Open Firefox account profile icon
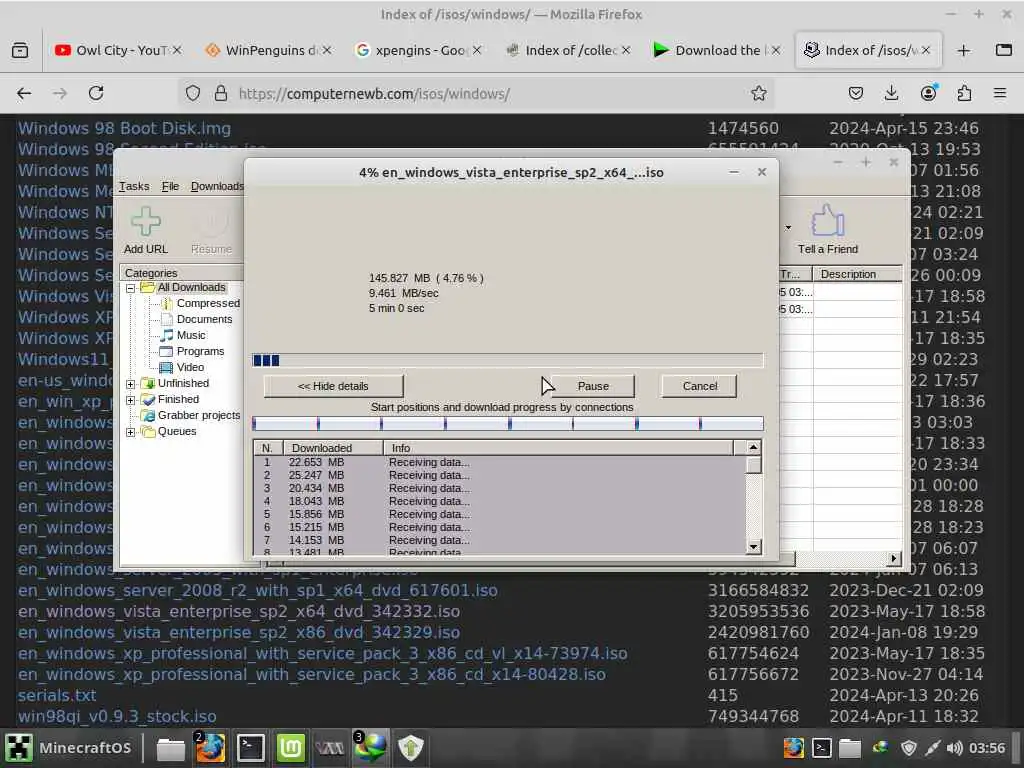Image resolution: width=1024 pixels, height=768 pixels. pos(928,93)
